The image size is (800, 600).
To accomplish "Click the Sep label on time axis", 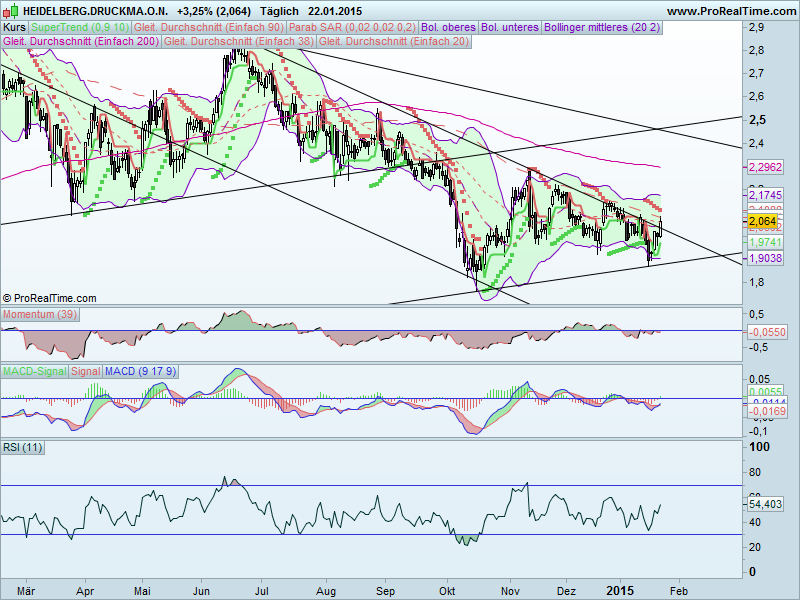I will [385, 591].
